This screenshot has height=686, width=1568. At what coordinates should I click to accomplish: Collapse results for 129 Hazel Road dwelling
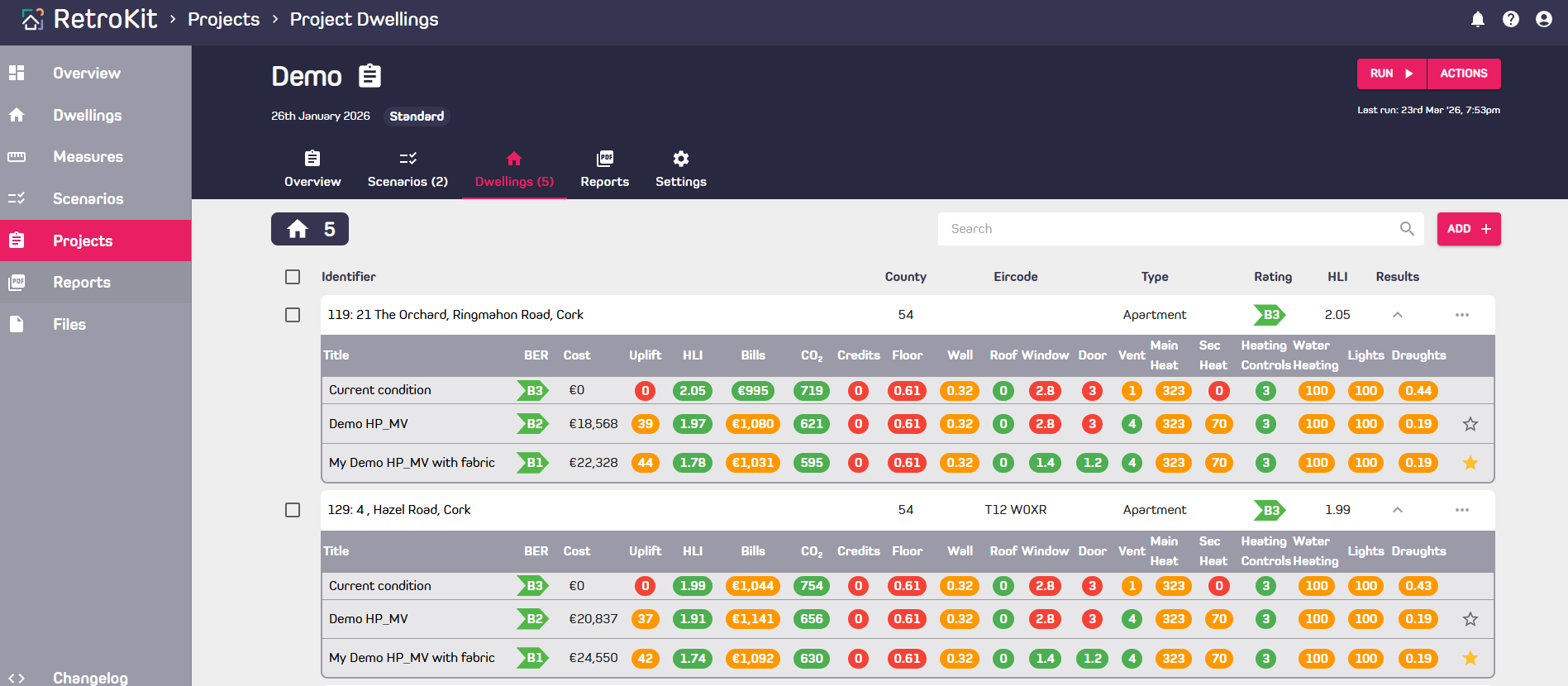click(x=1398, y=510)
